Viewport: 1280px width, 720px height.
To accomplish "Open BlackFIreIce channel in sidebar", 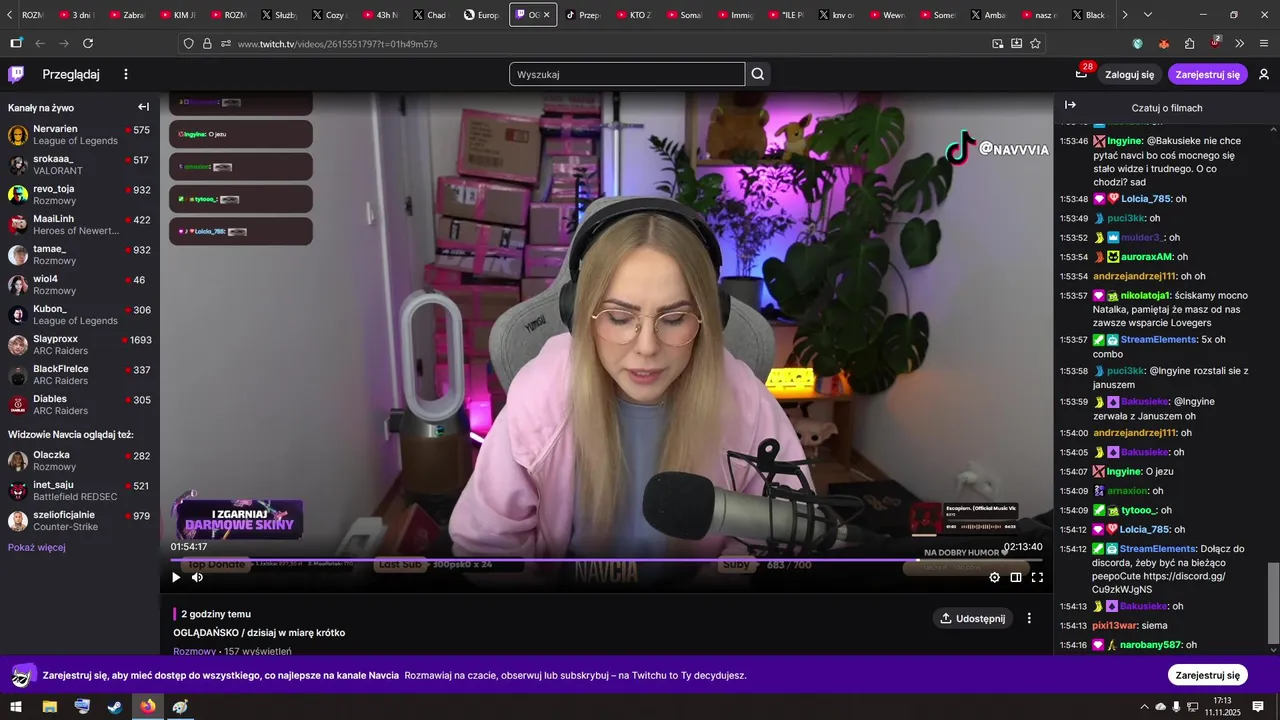I will click(x=79, y=375).
